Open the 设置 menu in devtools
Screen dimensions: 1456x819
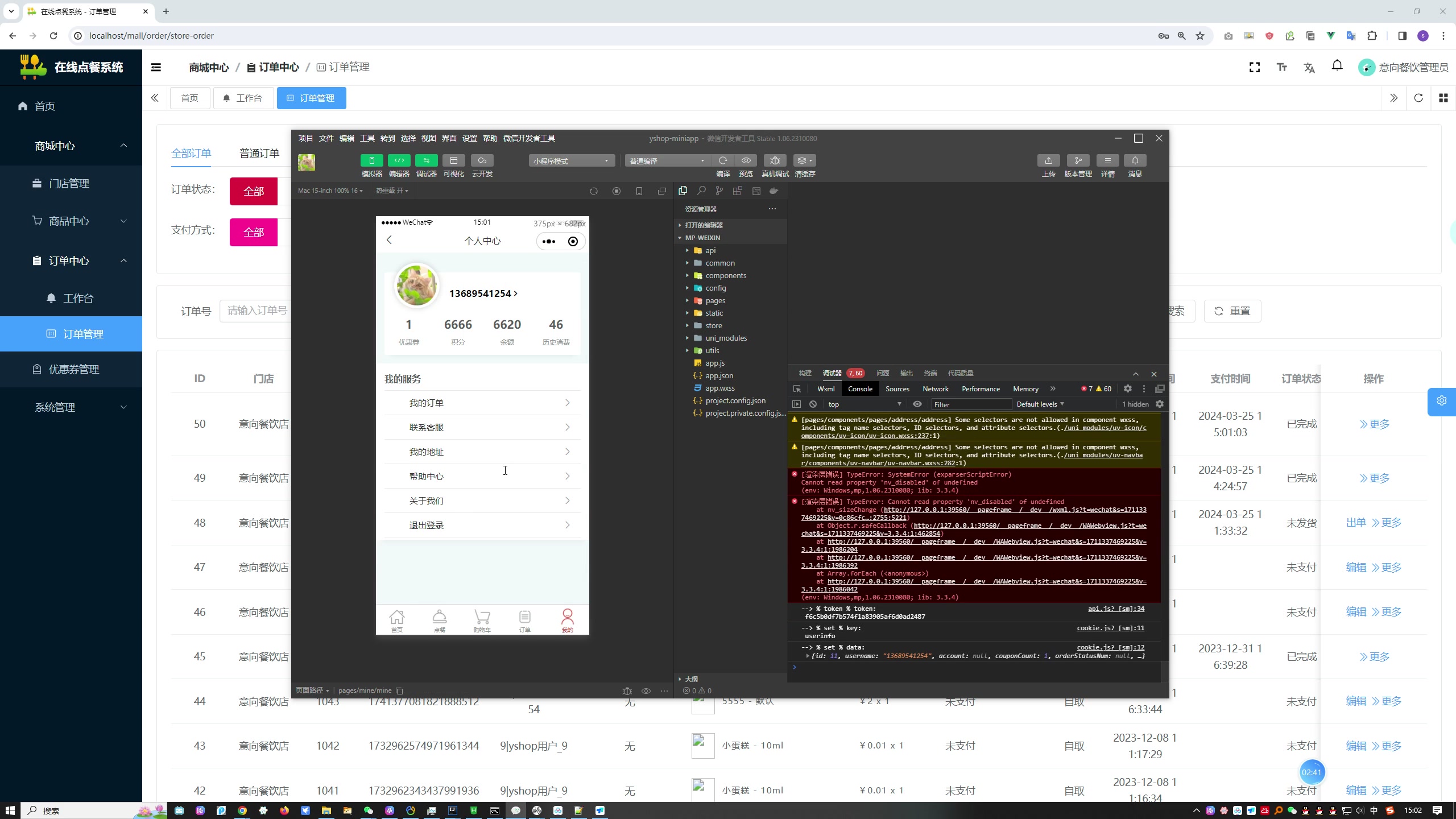click(x=469, y=138)
